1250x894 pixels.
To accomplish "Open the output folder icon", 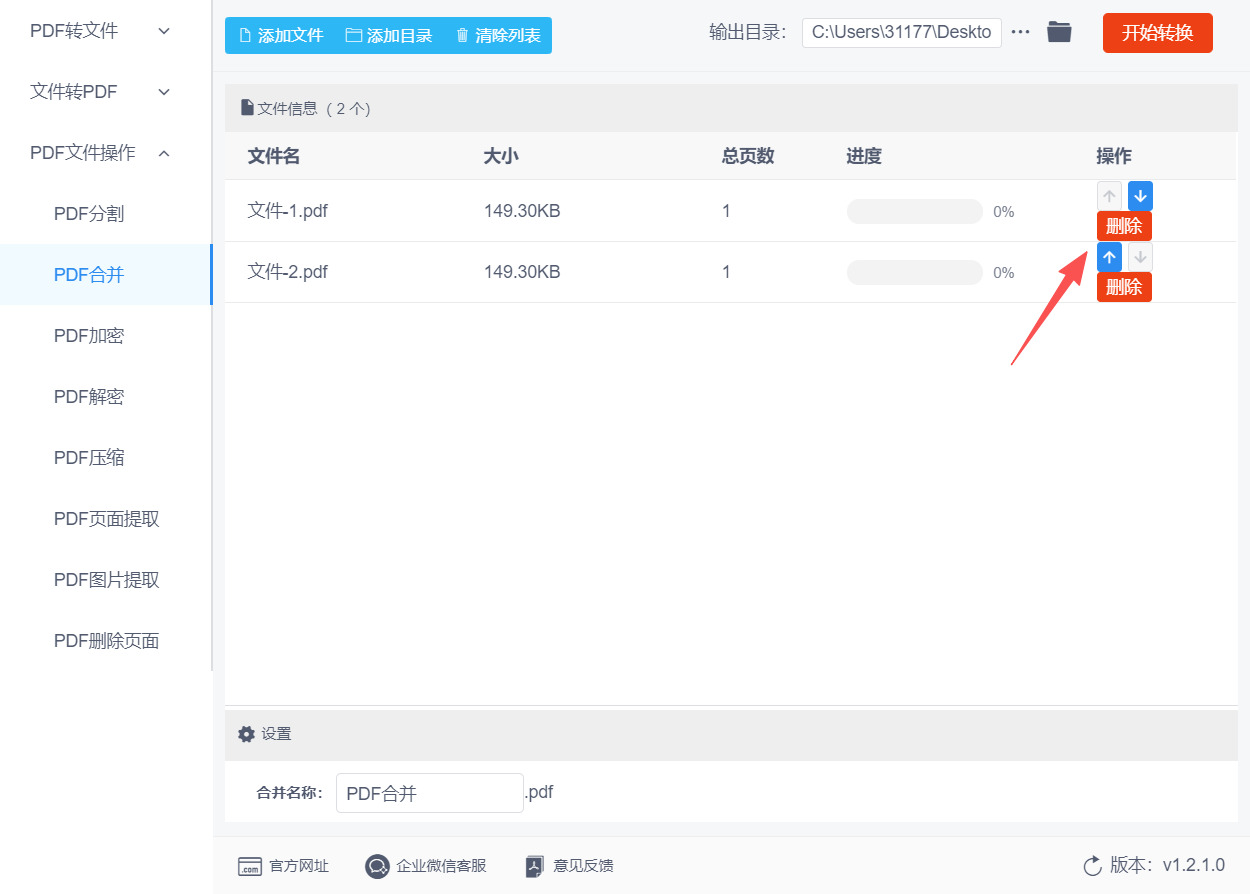I will click(1059, 32).
